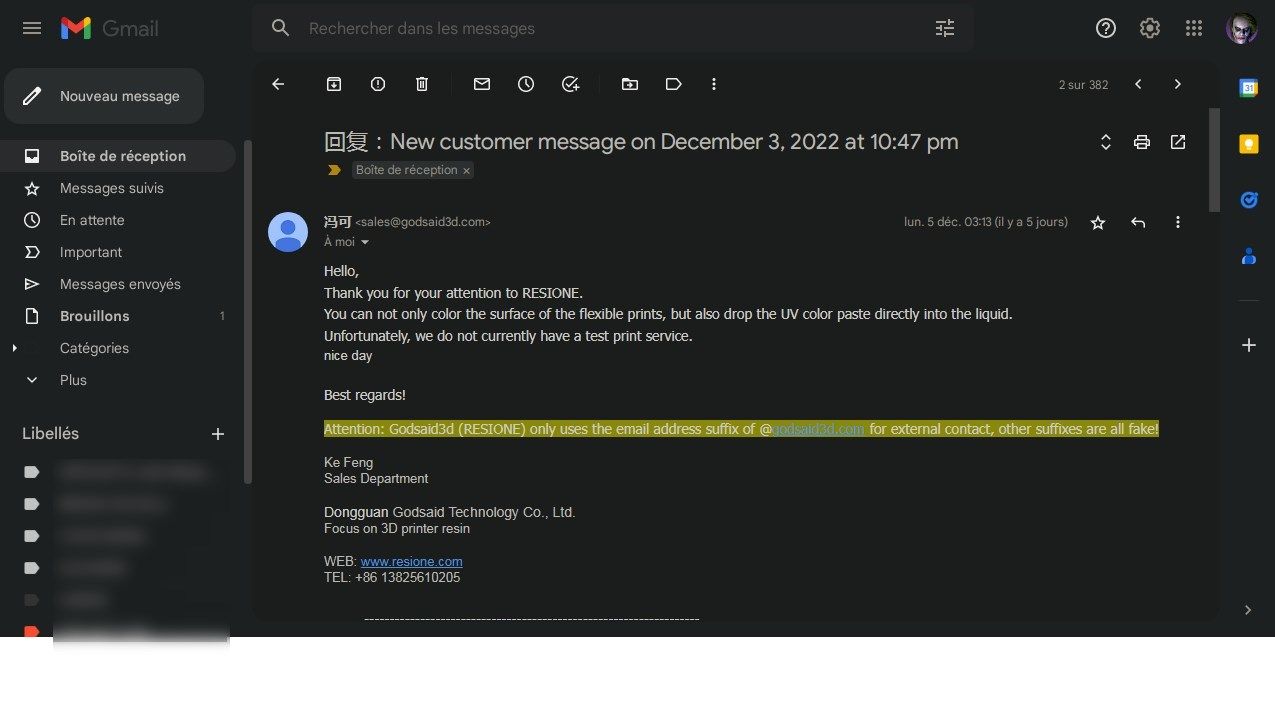
Task: Star the message from sales@godsaid3d.com
Action: click(x=1098, y=222)
